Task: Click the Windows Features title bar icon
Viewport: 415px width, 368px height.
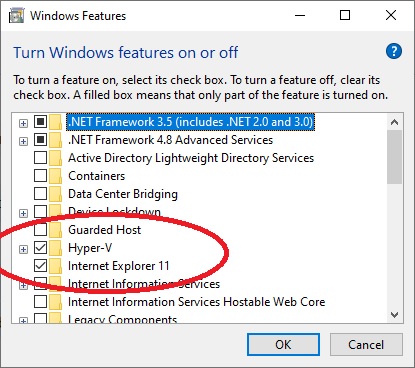Action: (16, 15)
